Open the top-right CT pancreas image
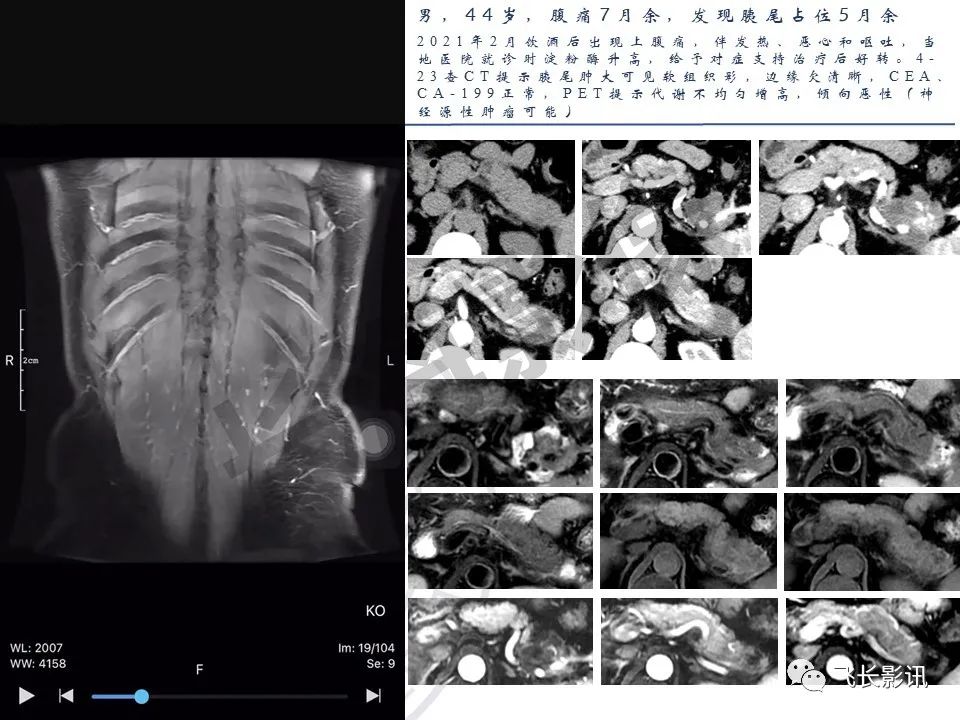This screenshot has width=960, height=720. [860, 197]
